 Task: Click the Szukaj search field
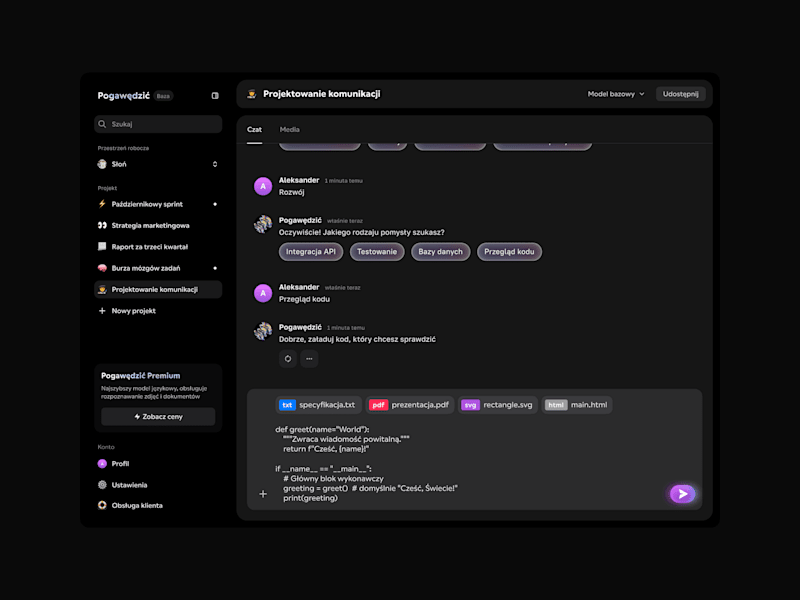[x=158, y=124]
